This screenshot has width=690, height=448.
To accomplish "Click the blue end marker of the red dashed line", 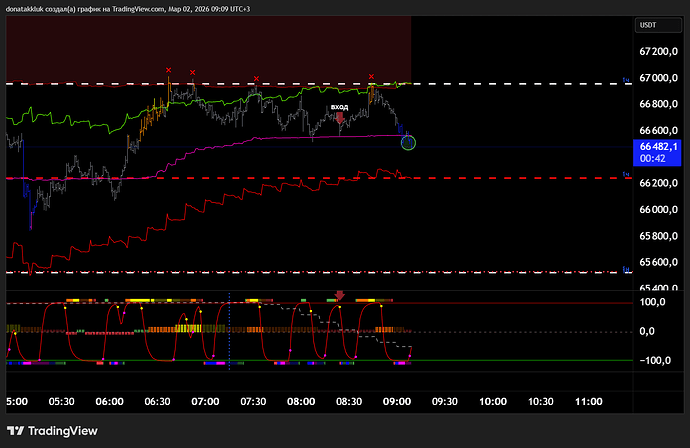I will coord(627,175).
